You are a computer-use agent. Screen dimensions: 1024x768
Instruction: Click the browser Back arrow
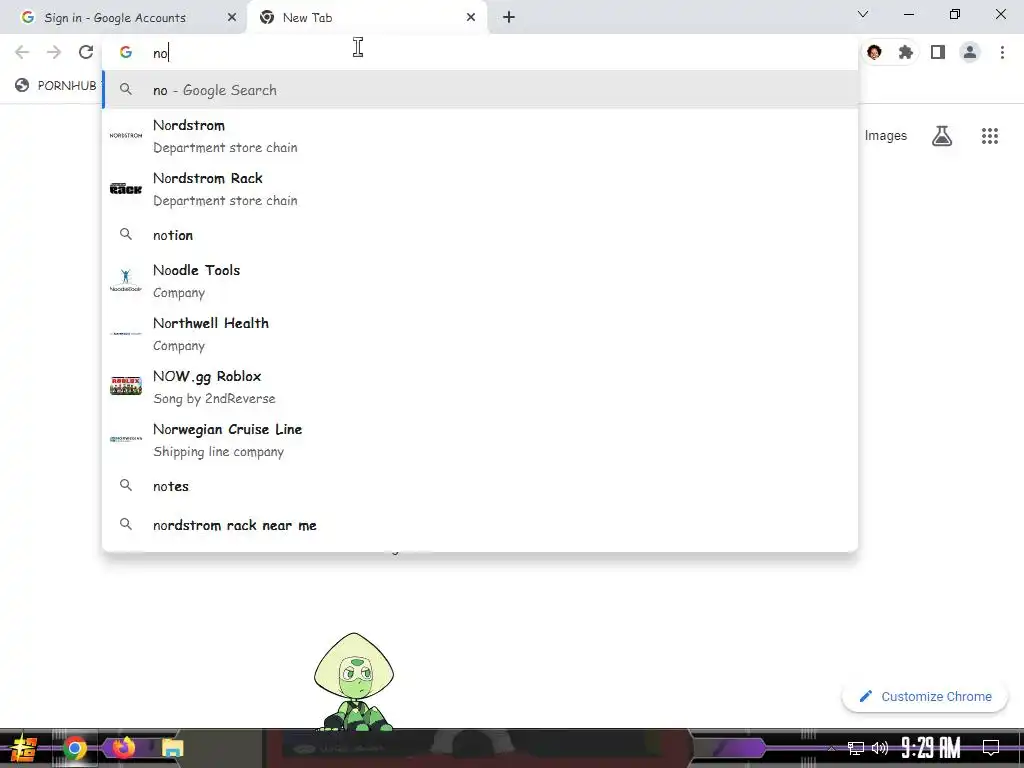(22, 52)
